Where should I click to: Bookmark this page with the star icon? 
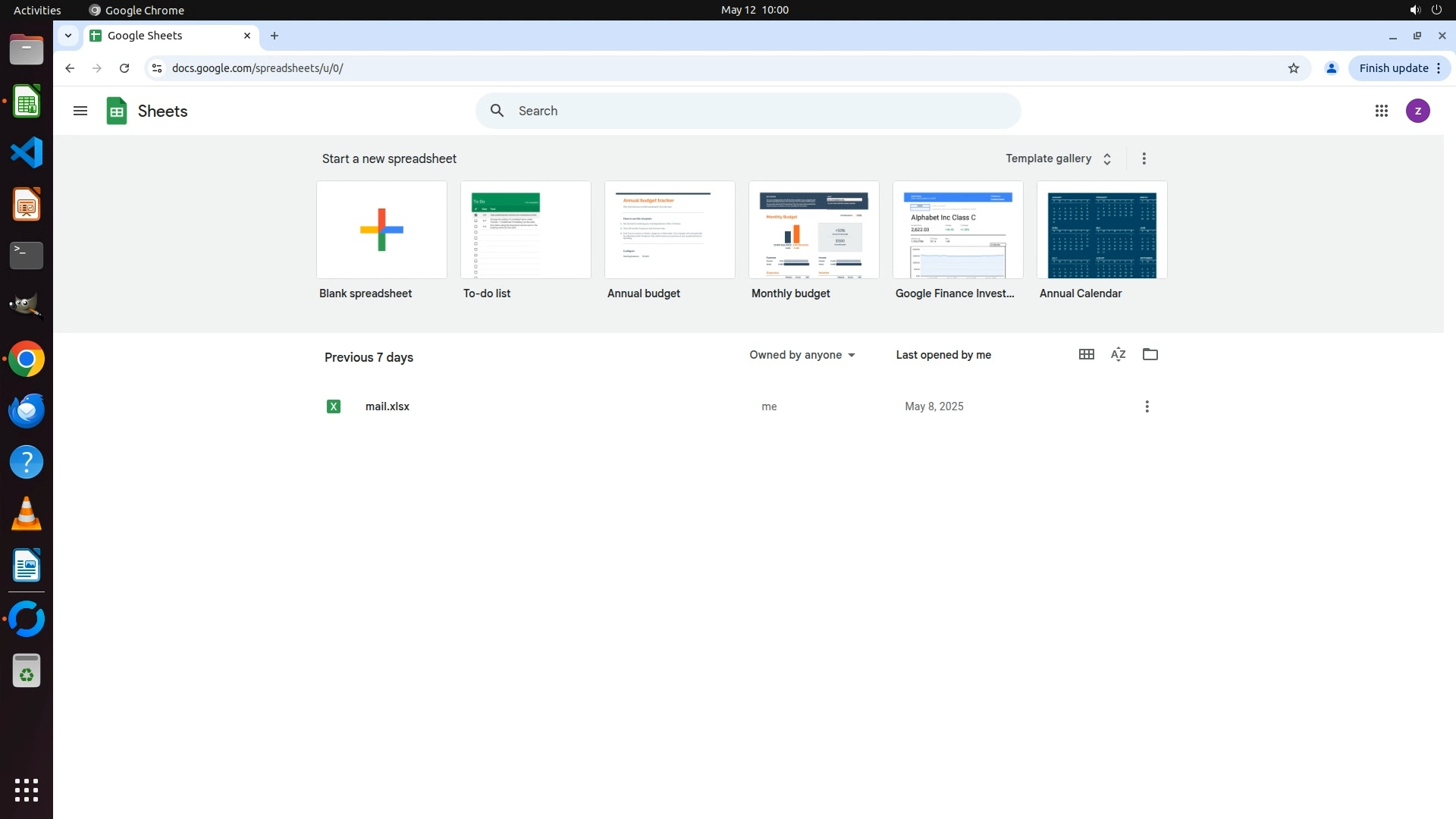[1293, 68]
